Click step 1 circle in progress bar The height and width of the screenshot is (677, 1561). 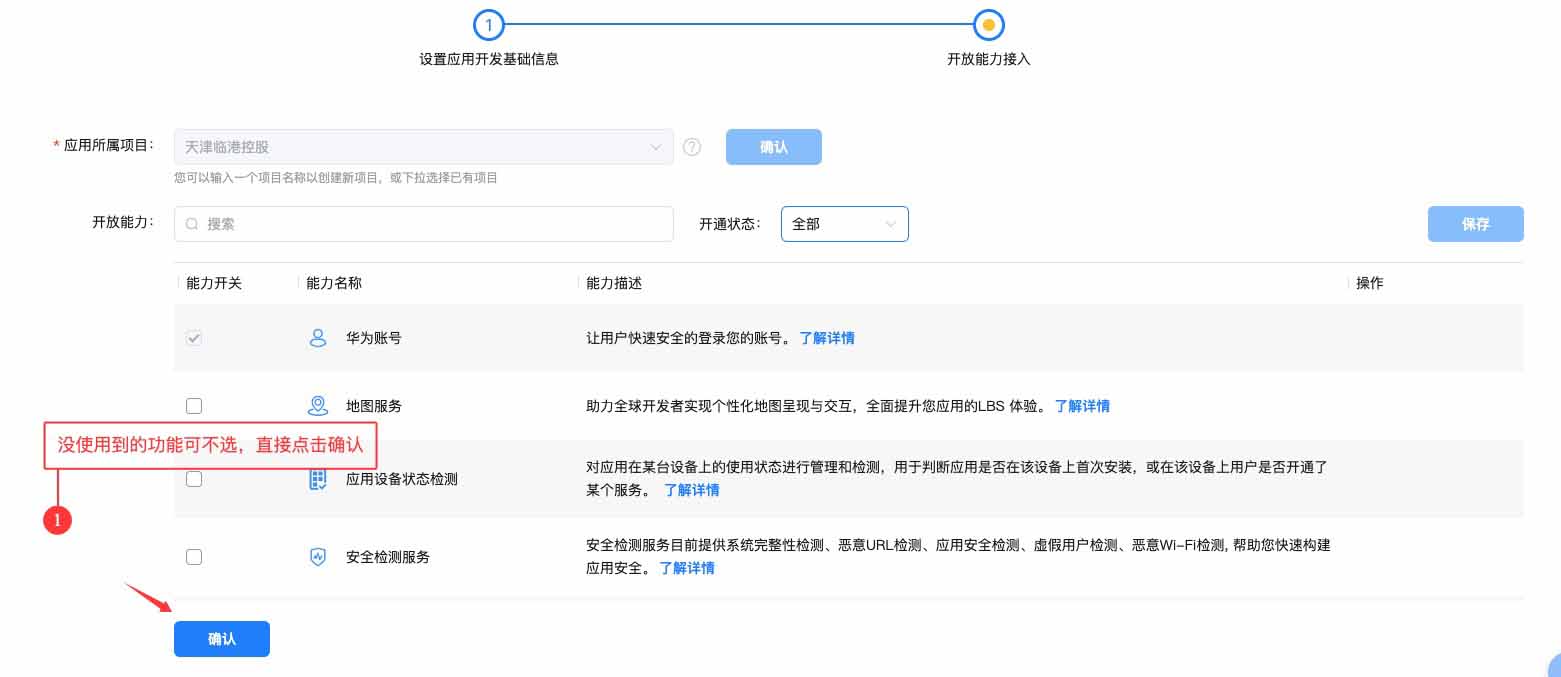(x=488, y=24)
